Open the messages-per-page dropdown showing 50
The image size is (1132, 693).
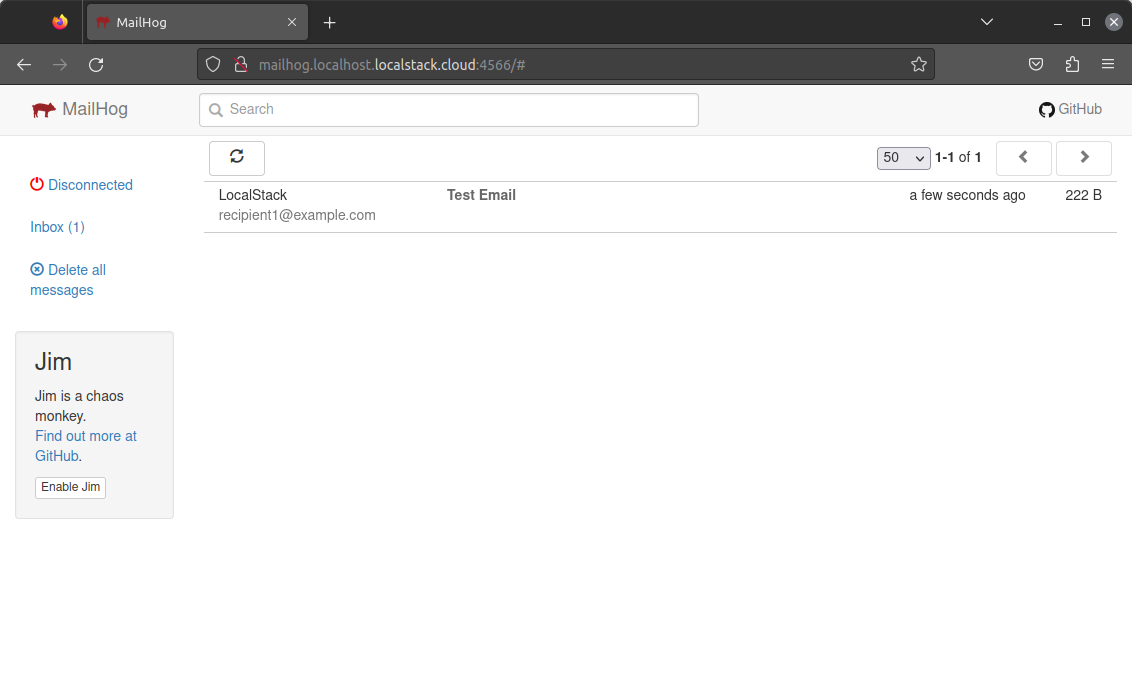click(x=903, y=158)
